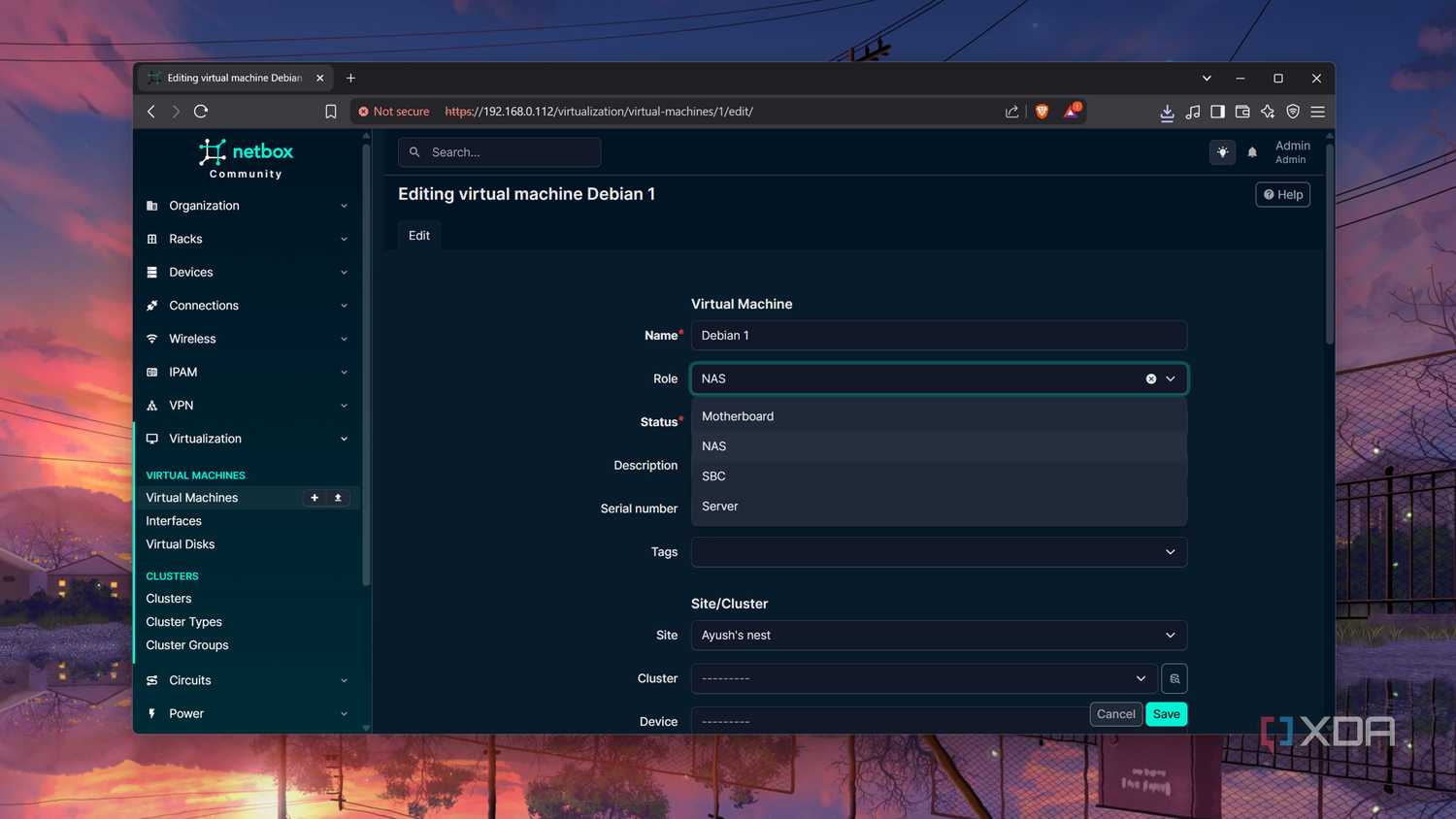Open the VPN shield icon in toolbar
Screen dimensions: 1456x819
[1293, 112]
